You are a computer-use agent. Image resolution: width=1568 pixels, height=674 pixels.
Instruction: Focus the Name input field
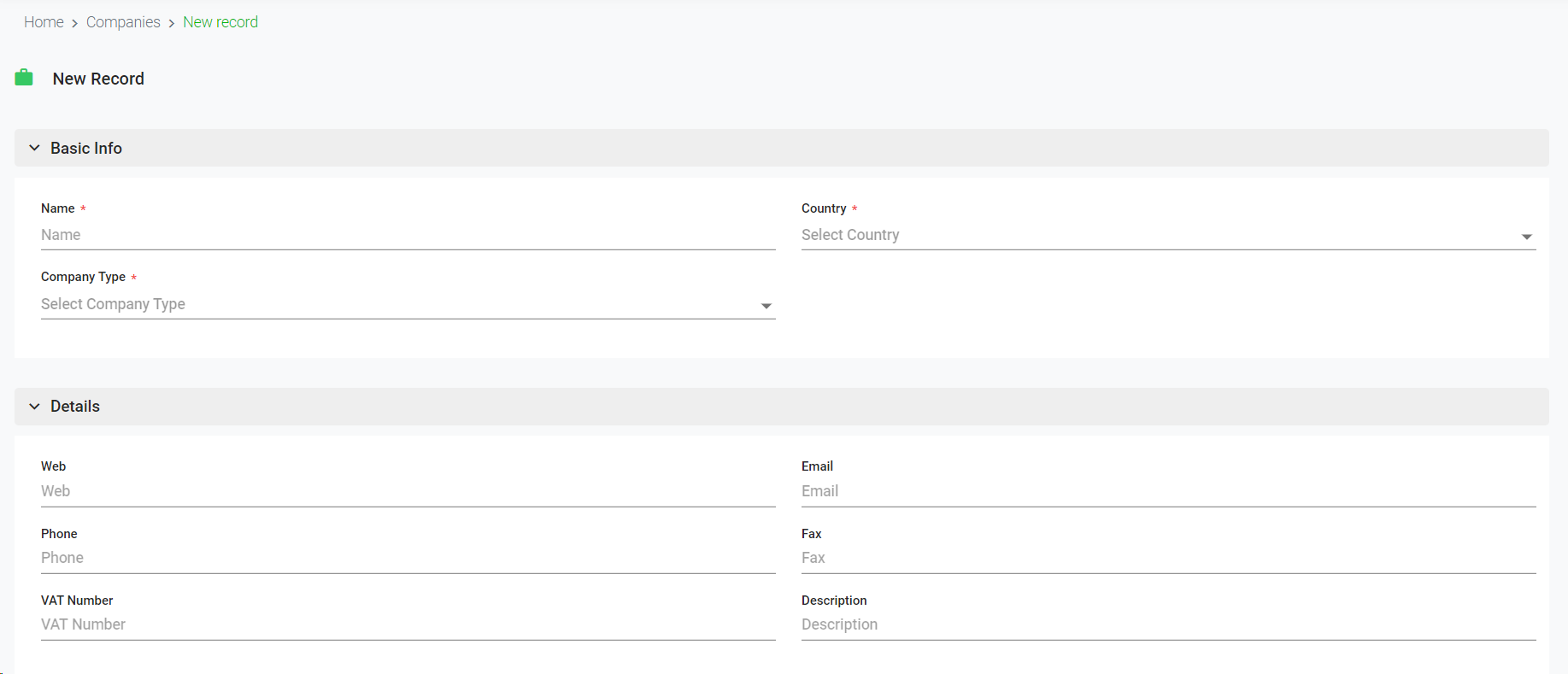(408, 235)
